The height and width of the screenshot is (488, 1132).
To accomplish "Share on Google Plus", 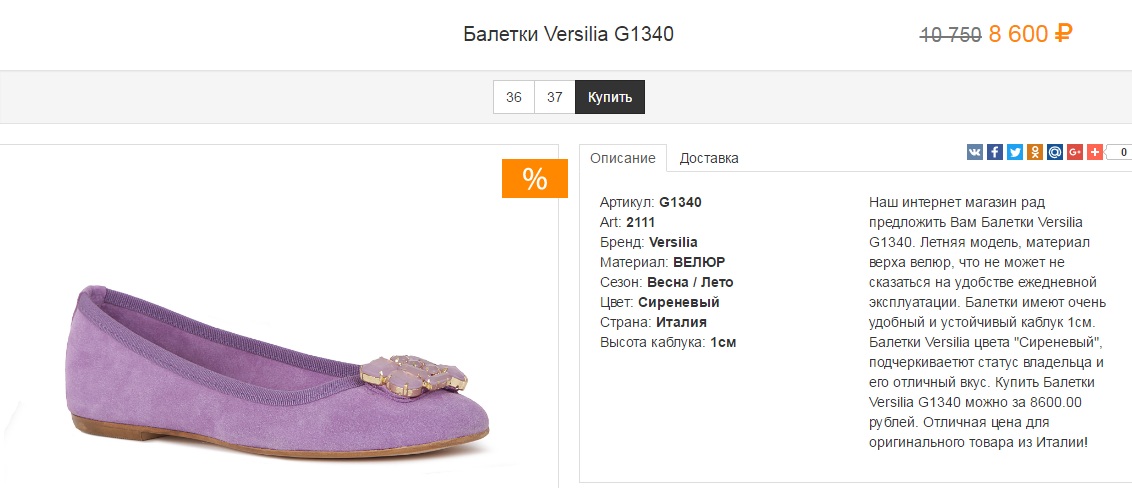I will 1075,152.
